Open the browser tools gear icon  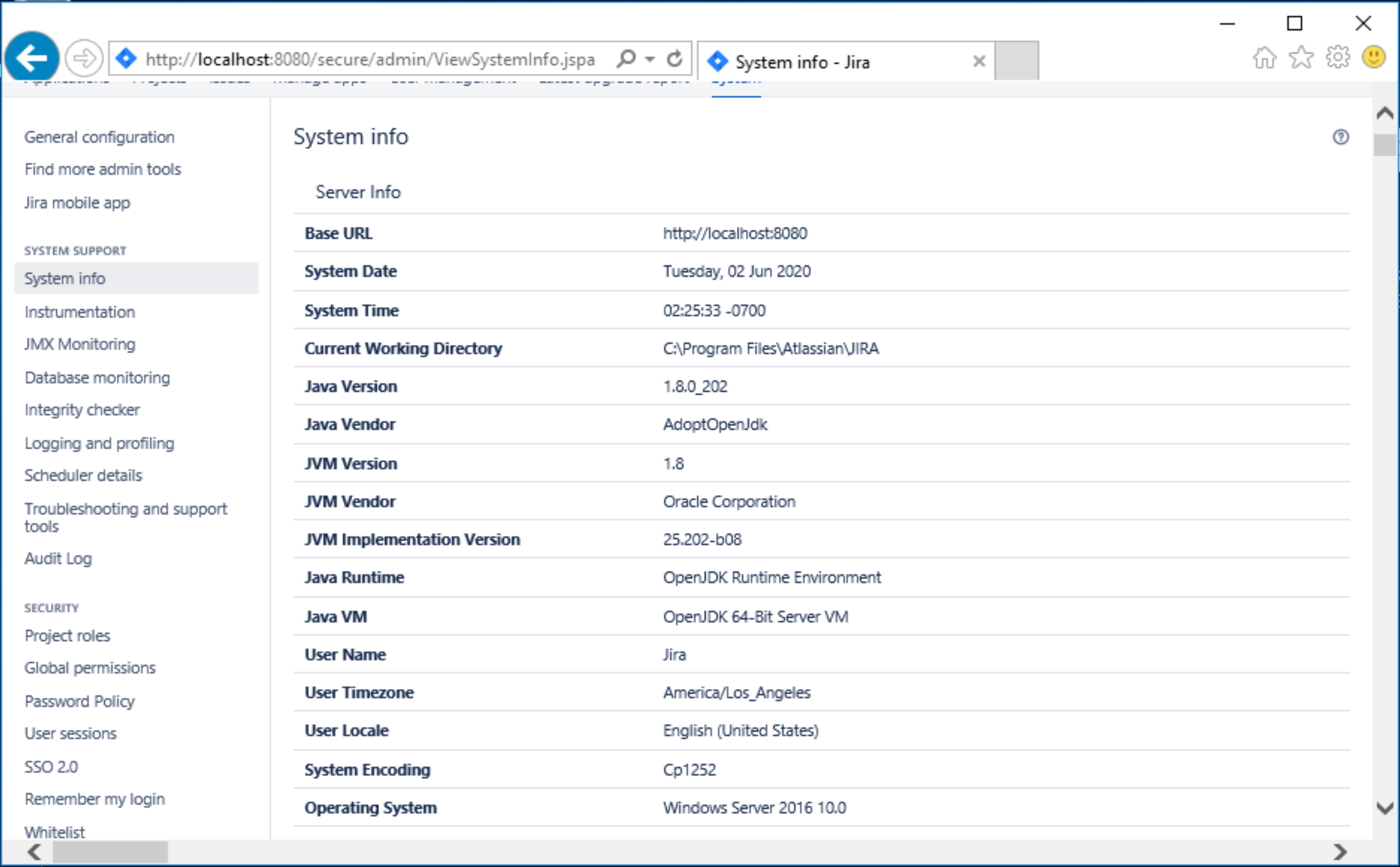point(1338,57)
